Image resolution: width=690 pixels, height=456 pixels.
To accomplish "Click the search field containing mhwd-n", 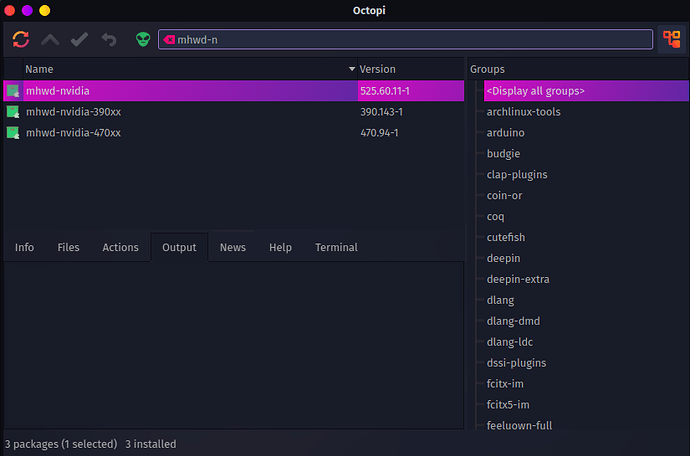I will (405, 40).
